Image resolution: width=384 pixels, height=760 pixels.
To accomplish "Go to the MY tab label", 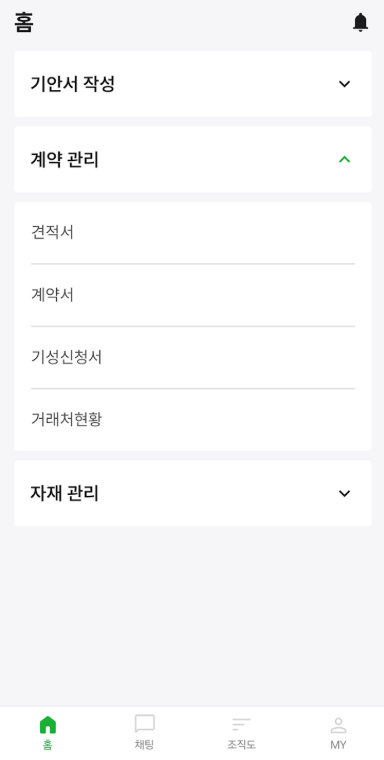I will pos(338,744).
